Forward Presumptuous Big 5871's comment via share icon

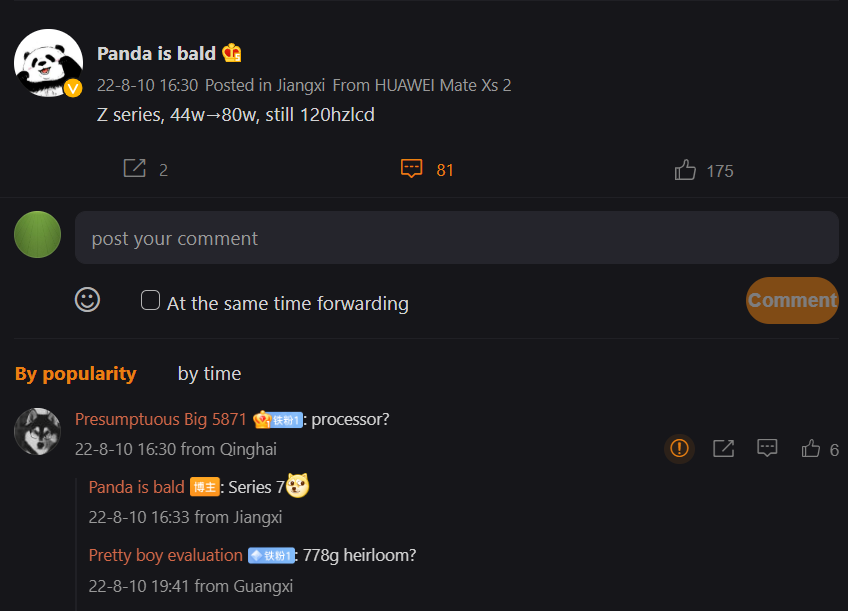[723, 448]
